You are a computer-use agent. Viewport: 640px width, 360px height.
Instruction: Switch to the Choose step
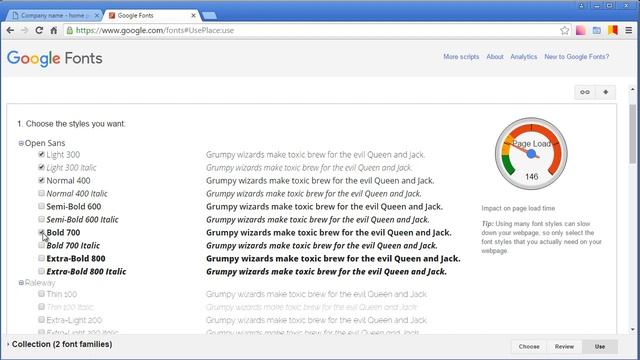click(x=529, y=347)
